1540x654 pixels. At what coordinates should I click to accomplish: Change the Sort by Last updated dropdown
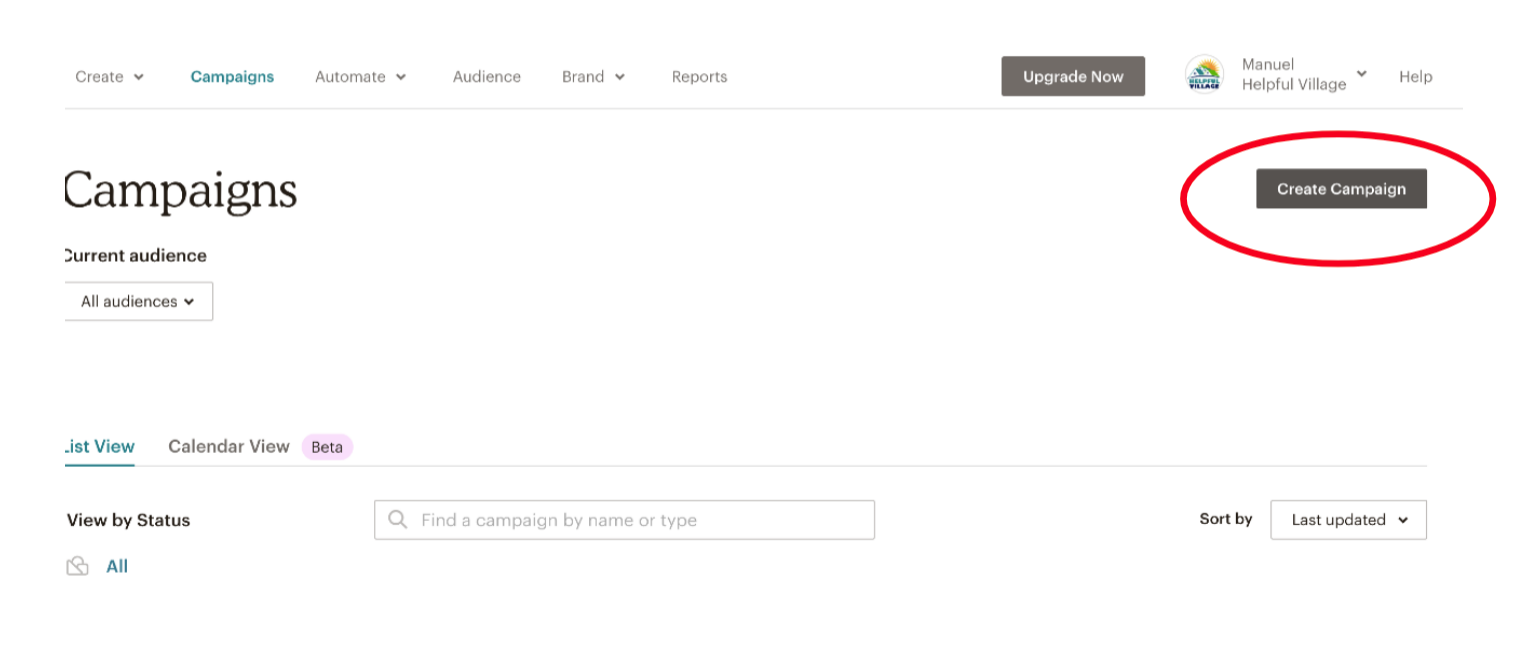coord(1348,519)
